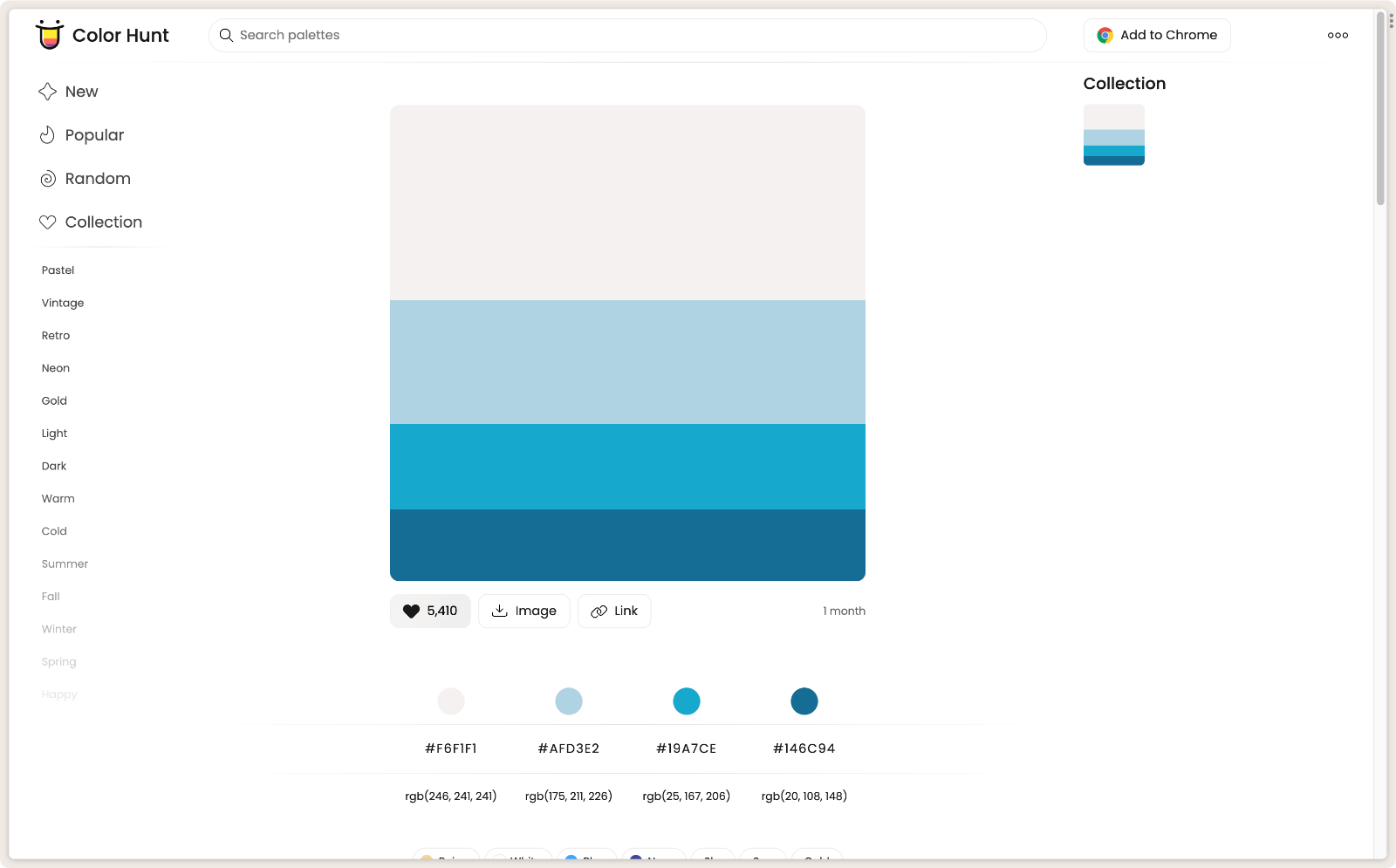Open the saved palette thumbnail in Collection
Screen dimensions: 1396x868
tap(1114, 135)
